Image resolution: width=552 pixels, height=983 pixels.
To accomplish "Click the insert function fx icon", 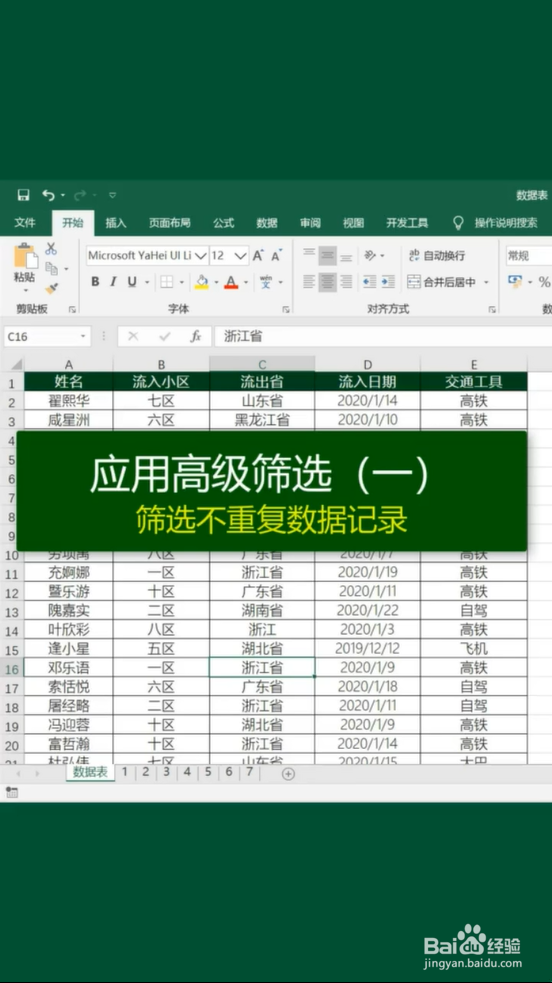I will coord(196,337).
